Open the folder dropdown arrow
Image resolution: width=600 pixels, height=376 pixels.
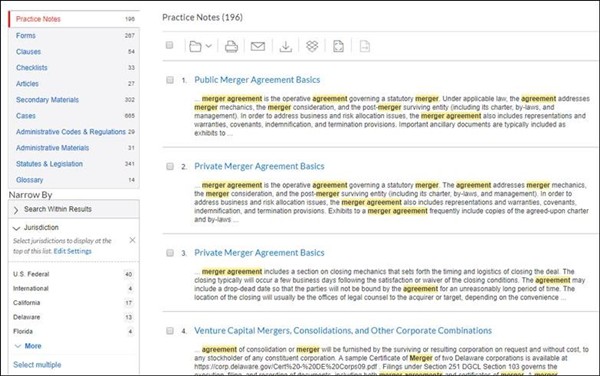pyautogui.click(x=209, y=46)
